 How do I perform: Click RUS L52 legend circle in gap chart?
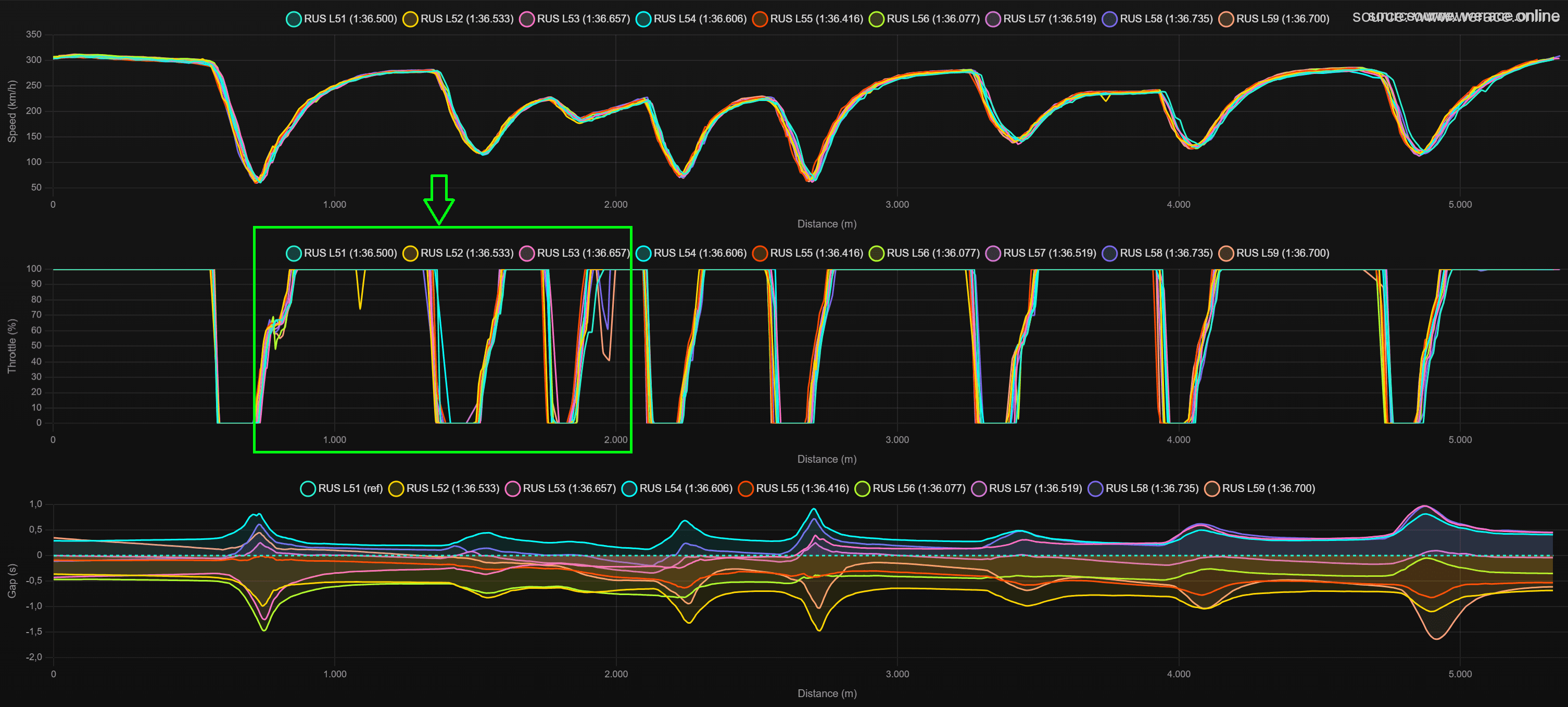[x=396, y=488]
